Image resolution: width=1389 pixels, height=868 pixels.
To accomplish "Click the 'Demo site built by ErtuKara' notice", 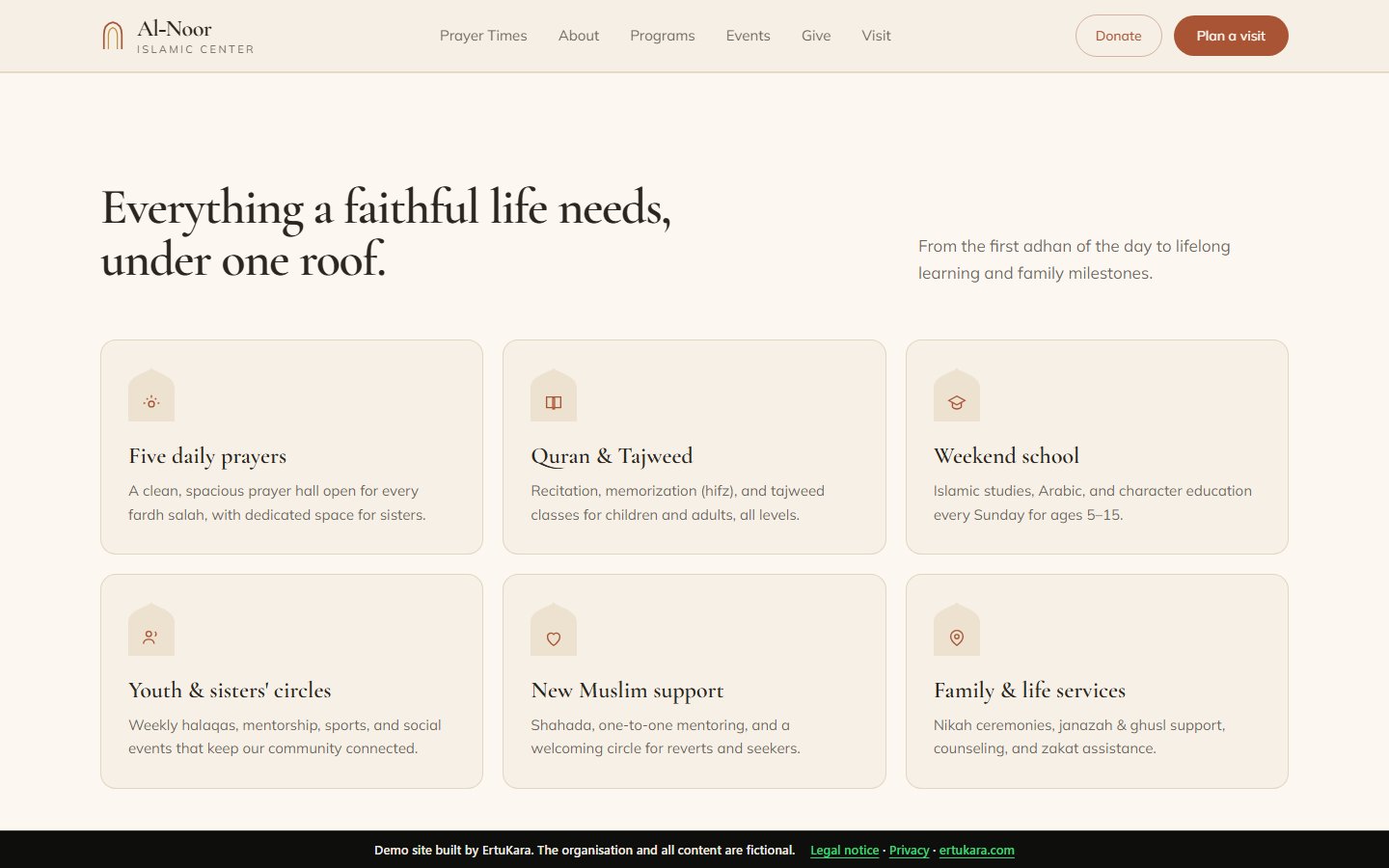I will tap(585, 851).
